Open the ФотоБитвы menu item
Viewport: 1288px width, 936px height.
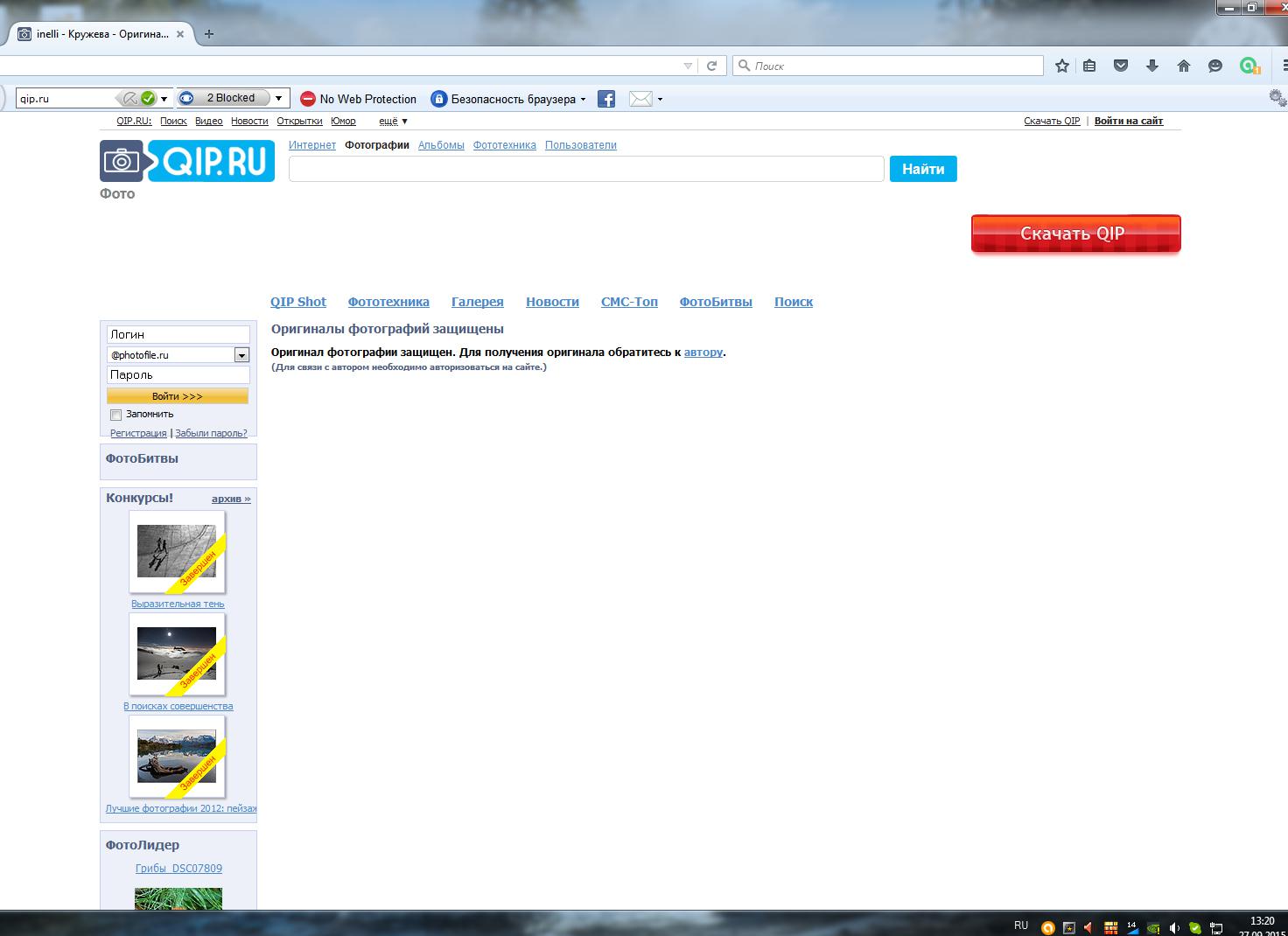pyautogui.click(x=716, y=302)
